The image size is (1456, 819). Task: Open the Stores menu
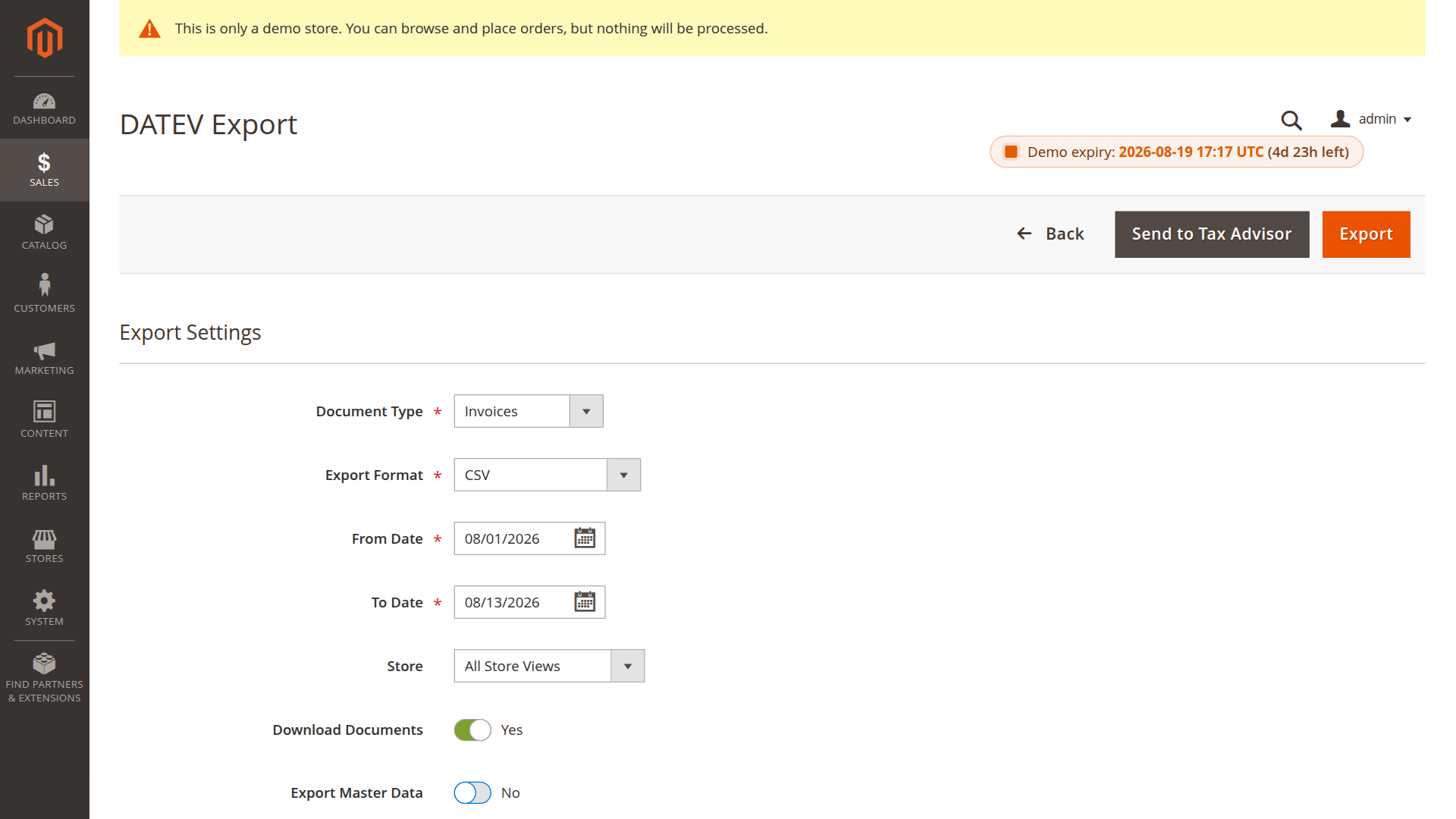pos(44,546)
